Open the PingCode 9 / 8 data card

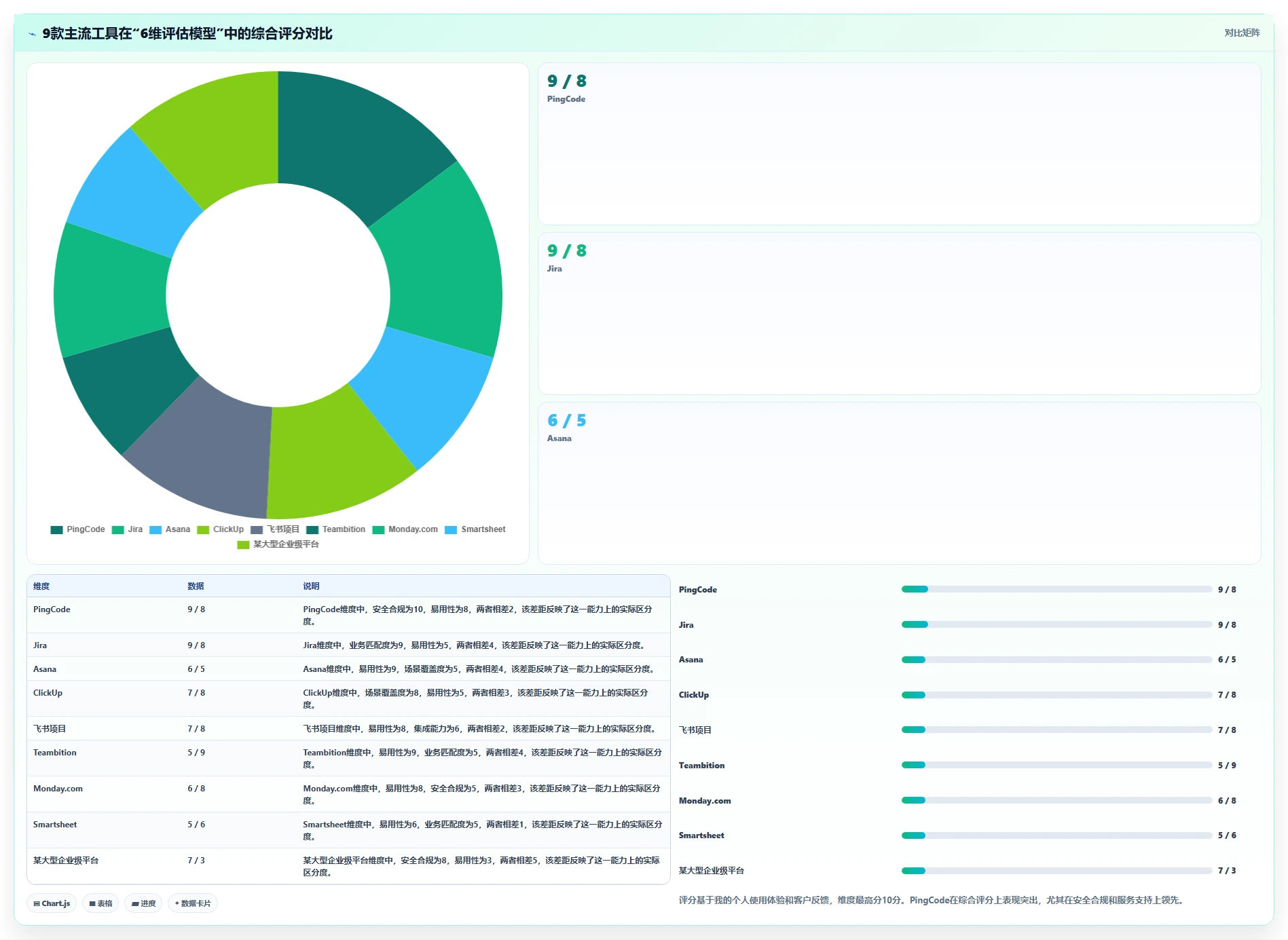[899, 144]
